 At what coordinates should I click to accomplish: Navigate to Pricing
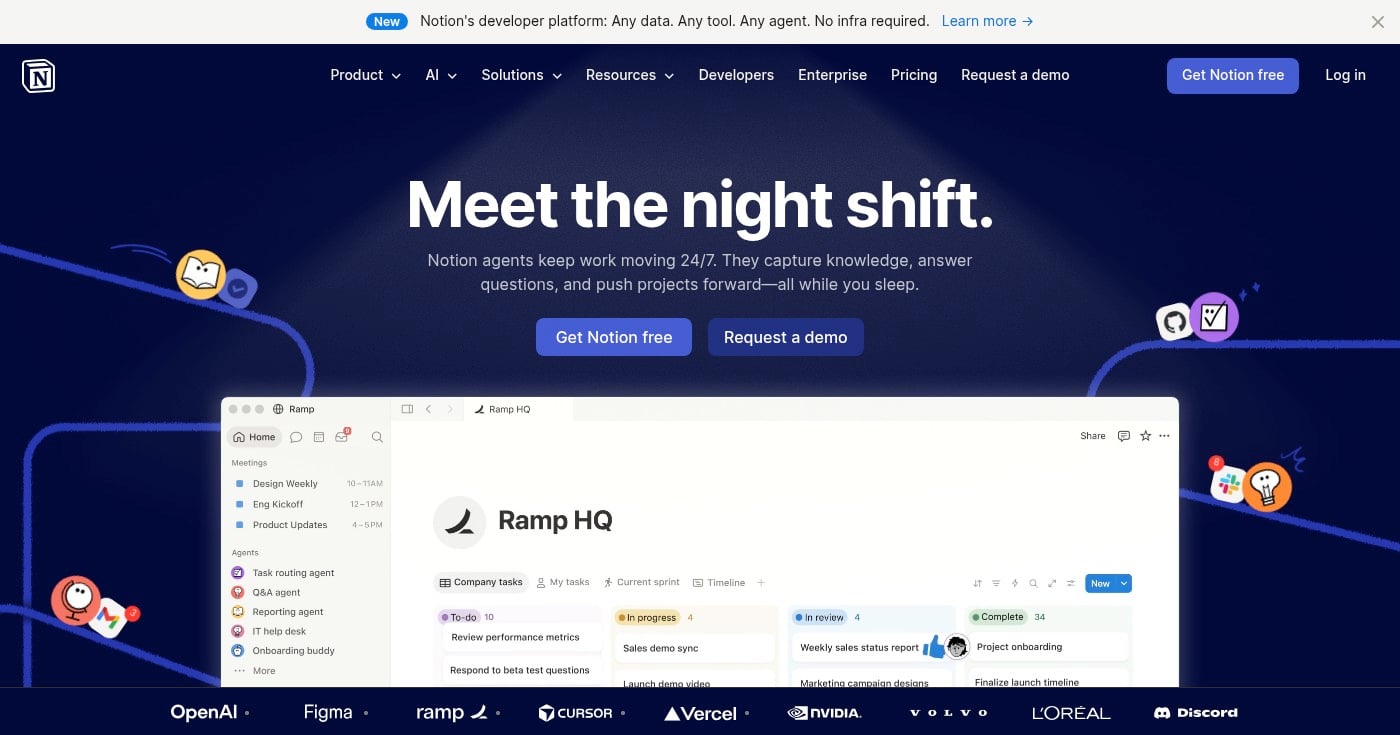[x=914, y=75]
